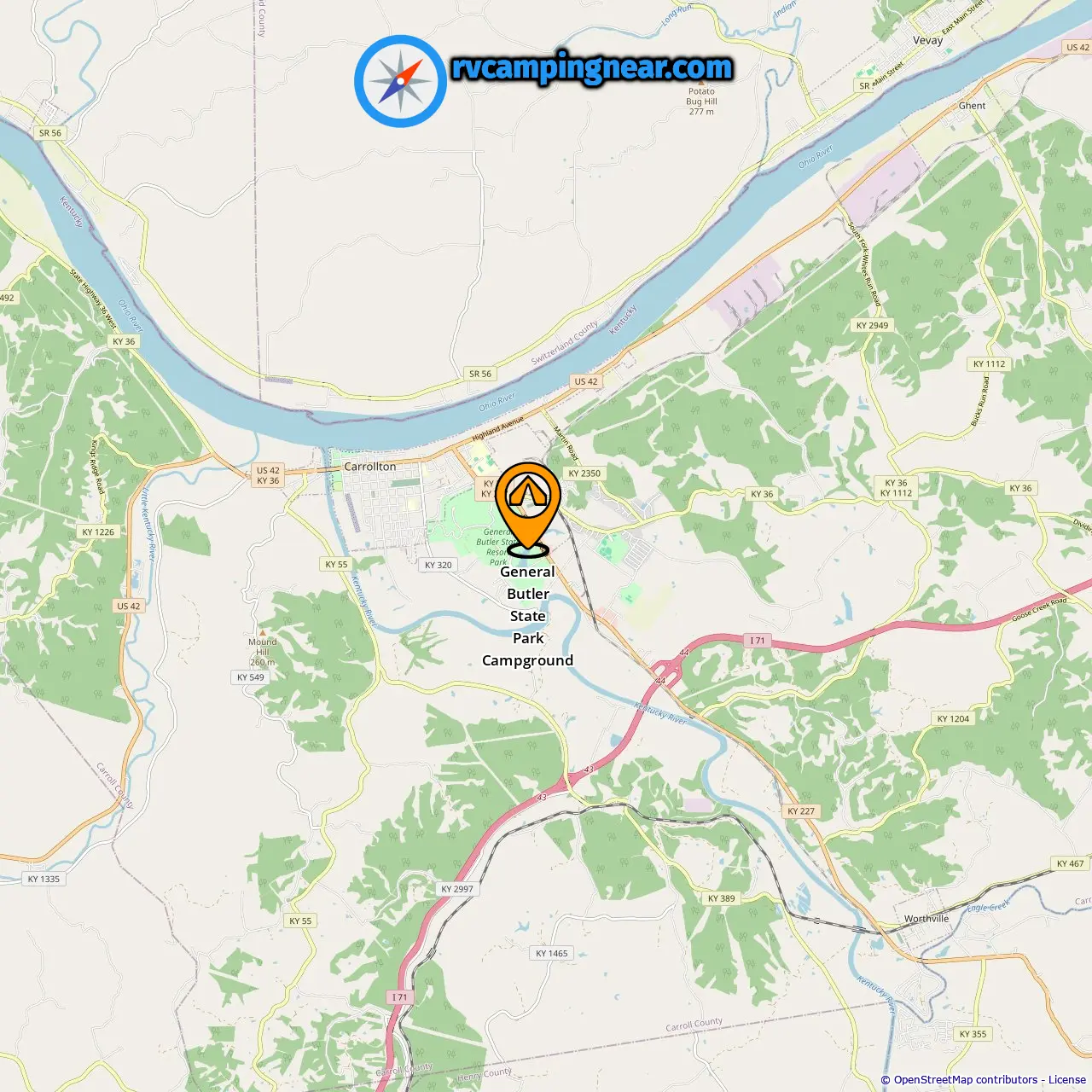Select the Mound Hill peak marker
The height and width of the screenshot is (1092, 1092).
(263, 633)
